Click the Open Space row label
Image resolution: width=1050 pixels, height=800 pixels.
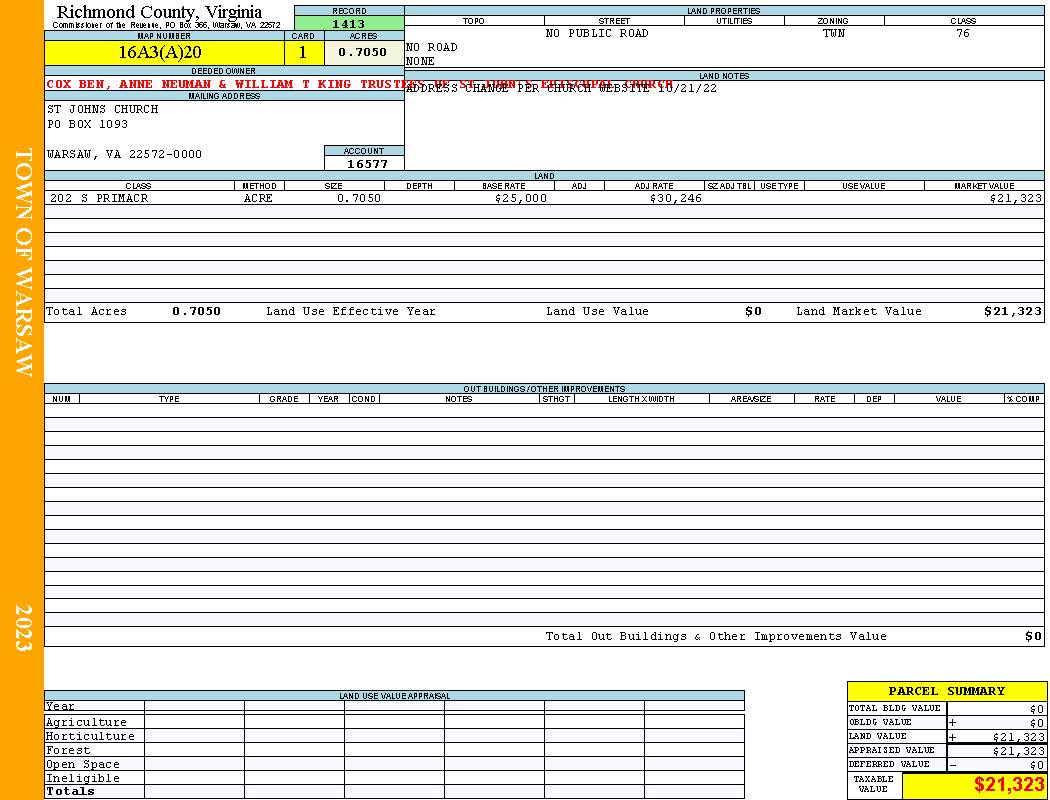[82, 765]
